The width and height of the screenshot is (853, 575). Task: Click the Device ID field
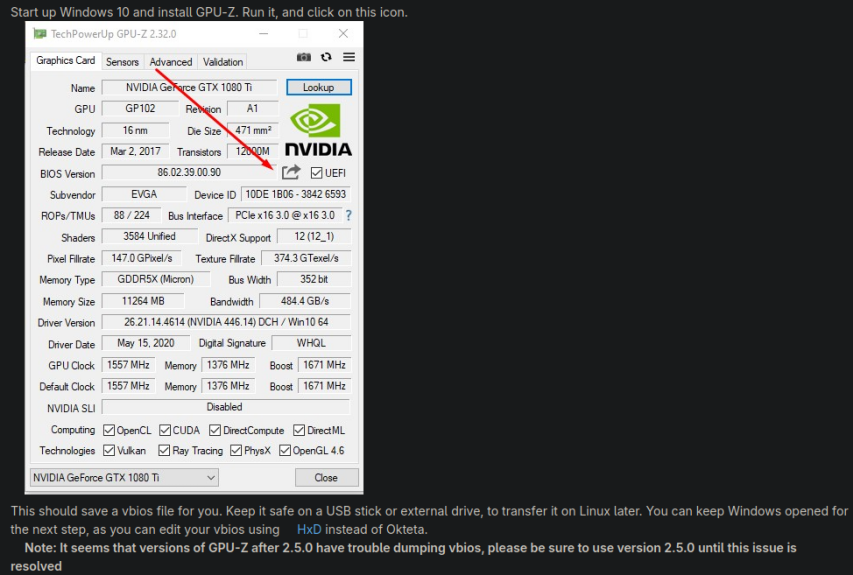click(296, 194)
